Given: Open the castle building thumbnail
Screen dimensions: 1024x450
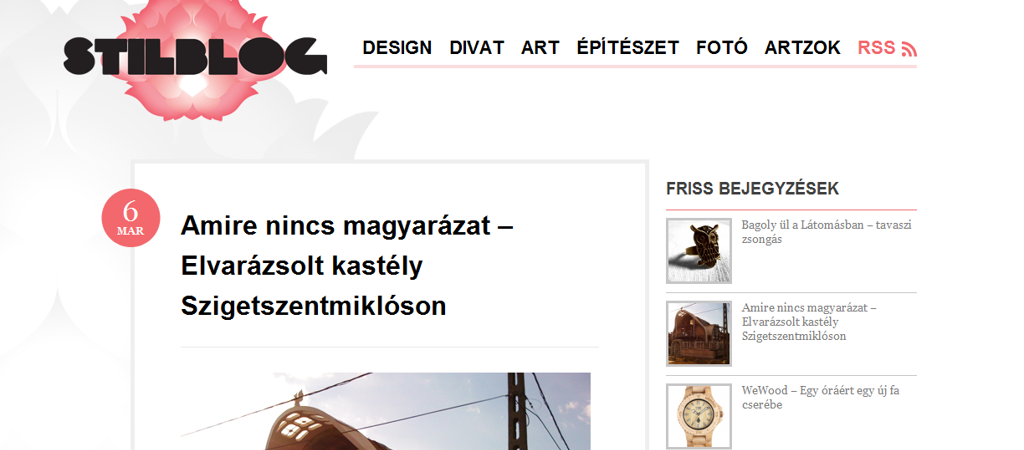Looking at the screenshot, I should [x=699, y=334].
